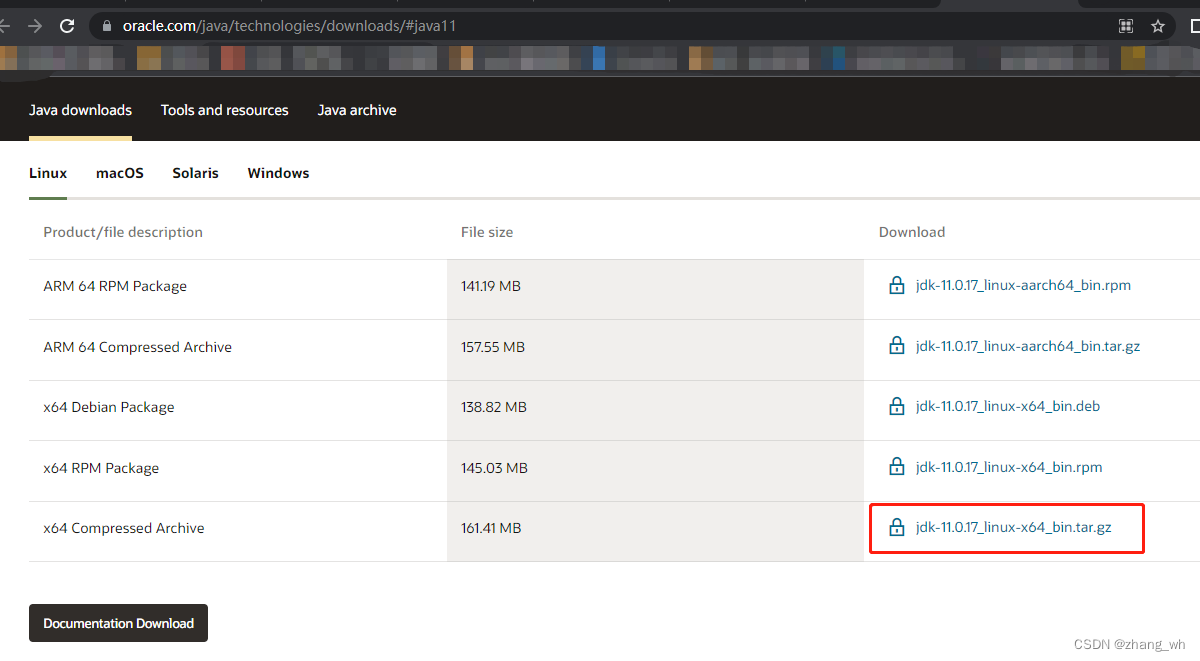Open Tools and resources section
1200x661 pixels.
tap(224, 110)
